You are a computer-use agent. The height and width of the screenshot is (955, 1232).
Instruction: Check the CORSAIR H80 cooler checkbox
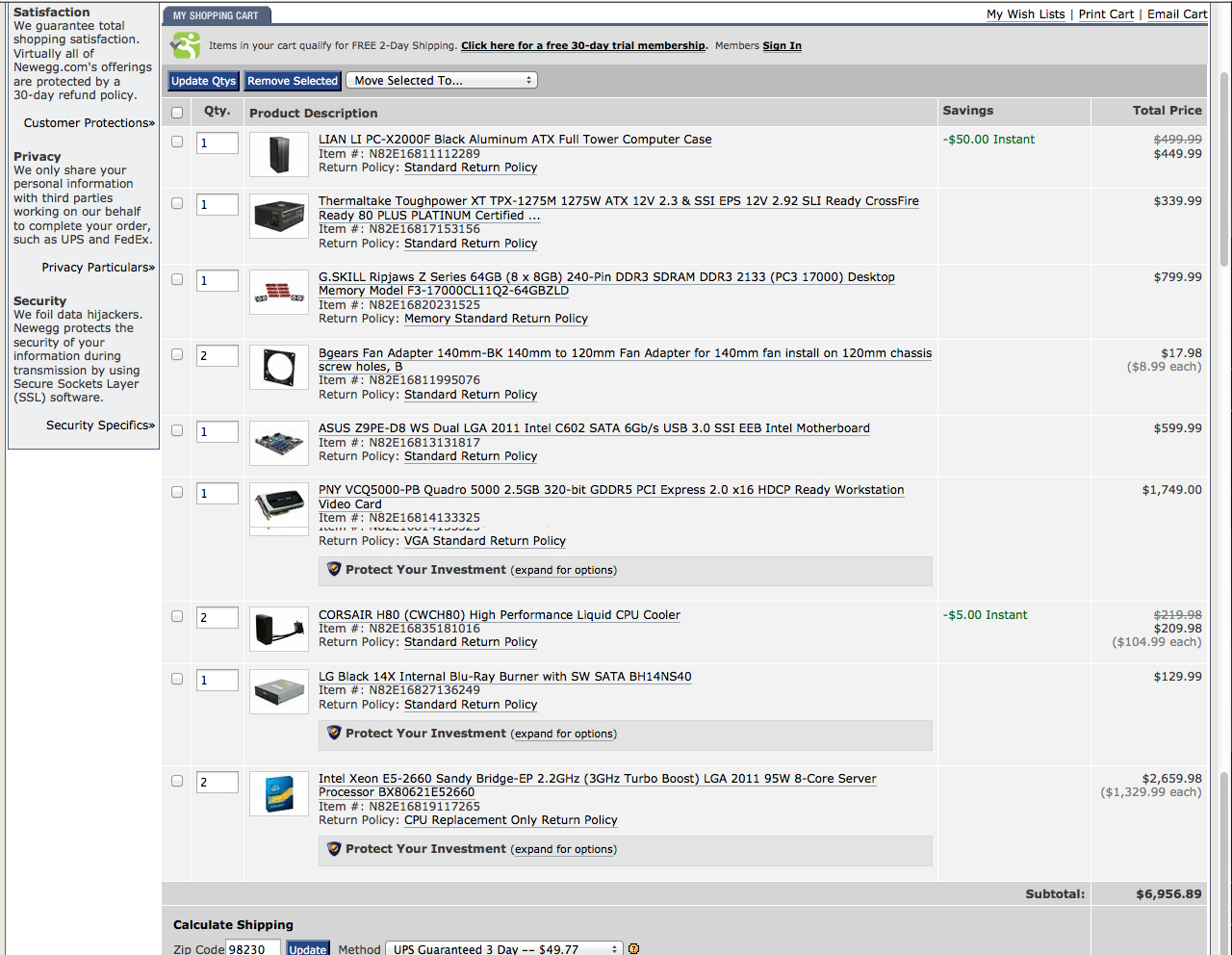click(177, 616)
